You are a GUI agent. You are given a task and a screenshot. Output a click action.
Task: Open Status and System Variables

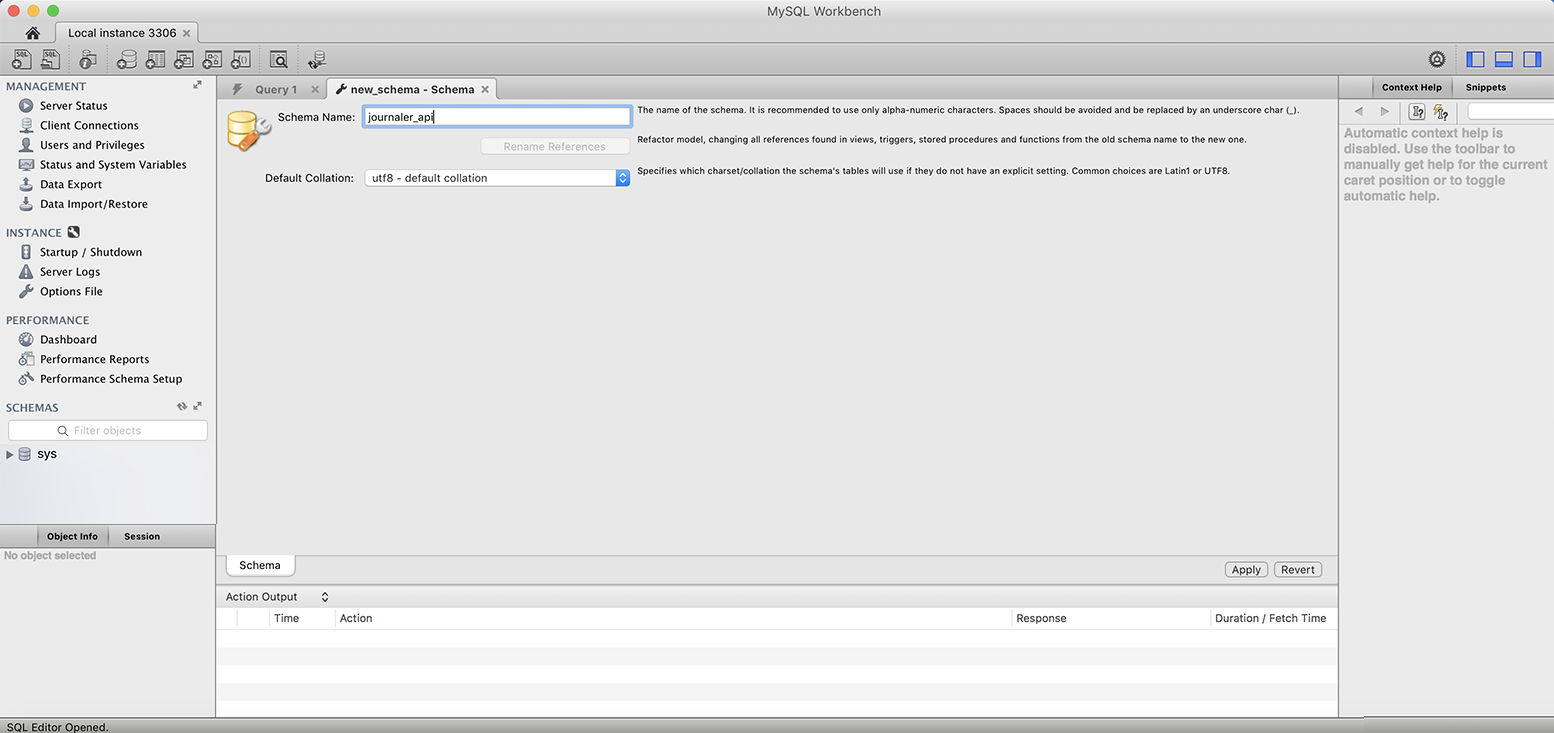click(113, 164)
